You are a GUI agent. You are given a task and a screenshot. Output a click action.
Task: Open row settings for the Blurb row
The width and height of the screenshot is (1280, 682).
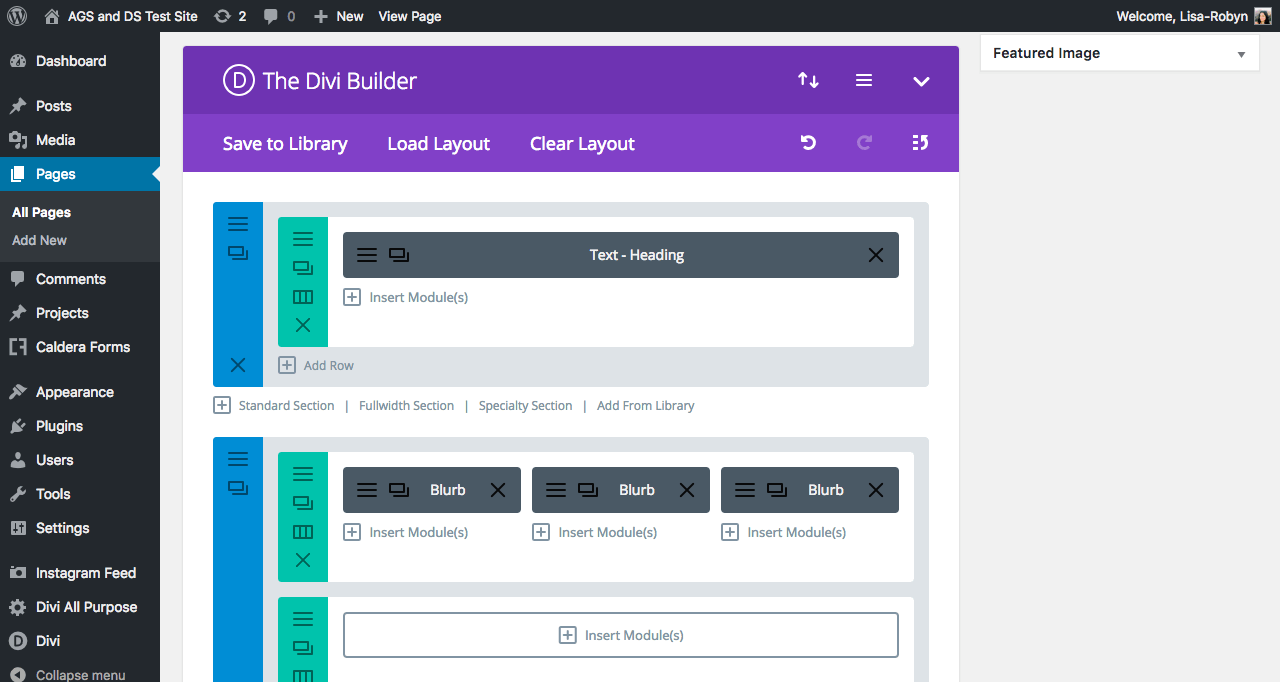[303, 474]
